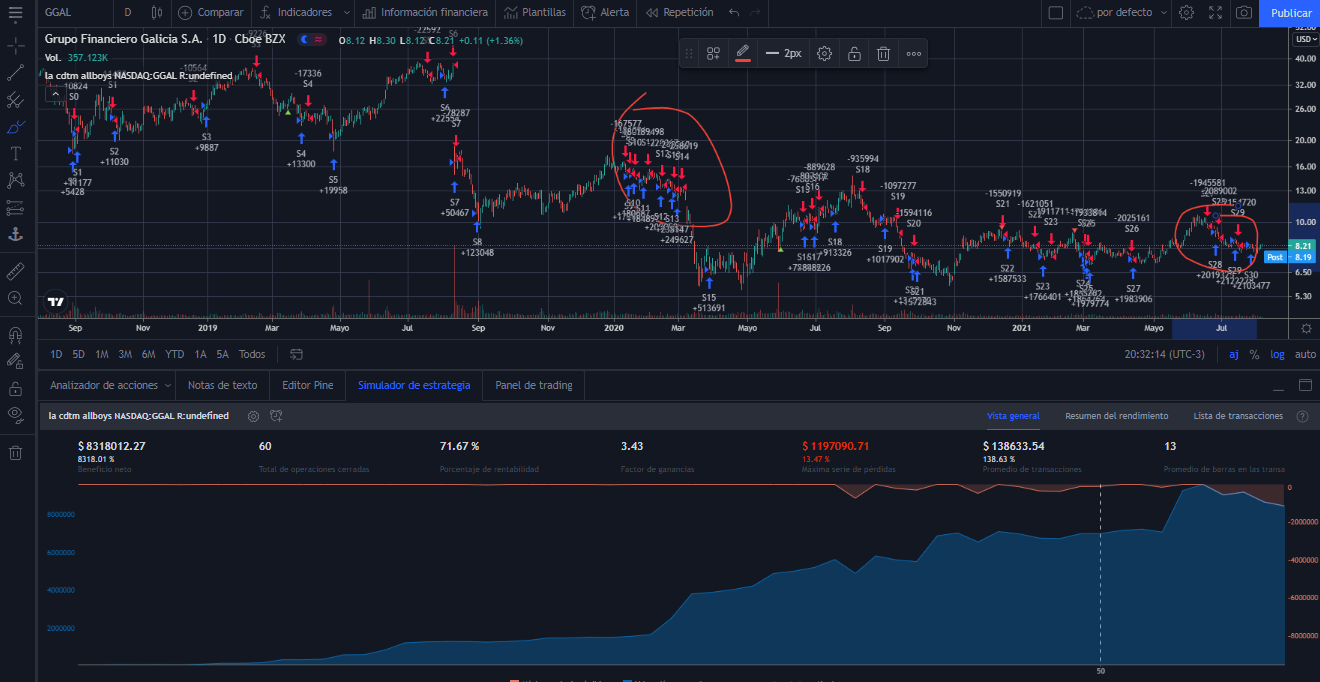Activate the zoom-in tool
Image resolution: width=1320 pixels, height=682 pixels.
[16, 298]
